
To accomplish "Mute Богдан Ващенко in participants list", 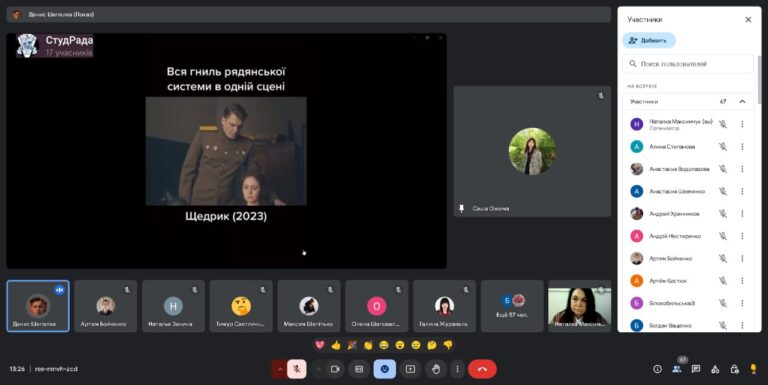I will pyautogui.click(x=723, y=325).
